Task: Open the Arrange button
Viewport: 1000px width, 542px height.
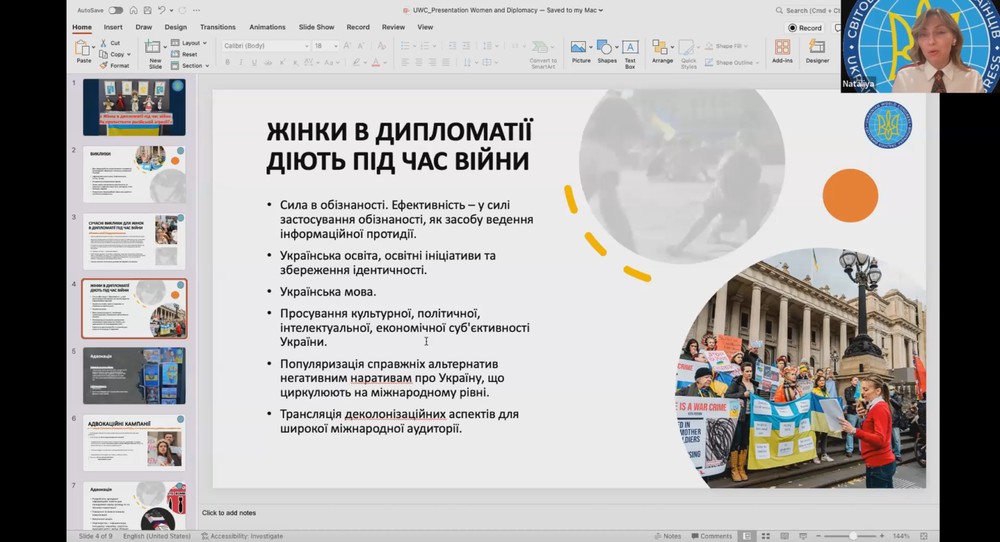Action: [662, 52]
